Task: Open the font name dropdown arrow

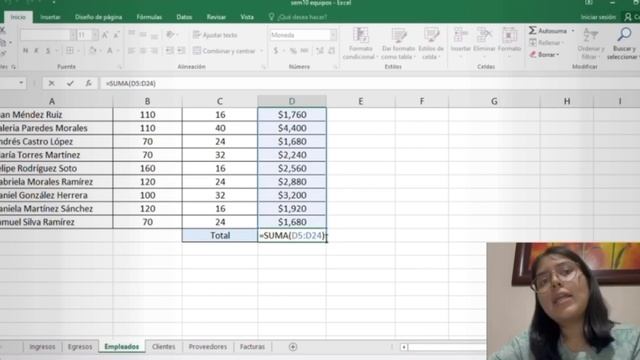Action: (73, 35)
